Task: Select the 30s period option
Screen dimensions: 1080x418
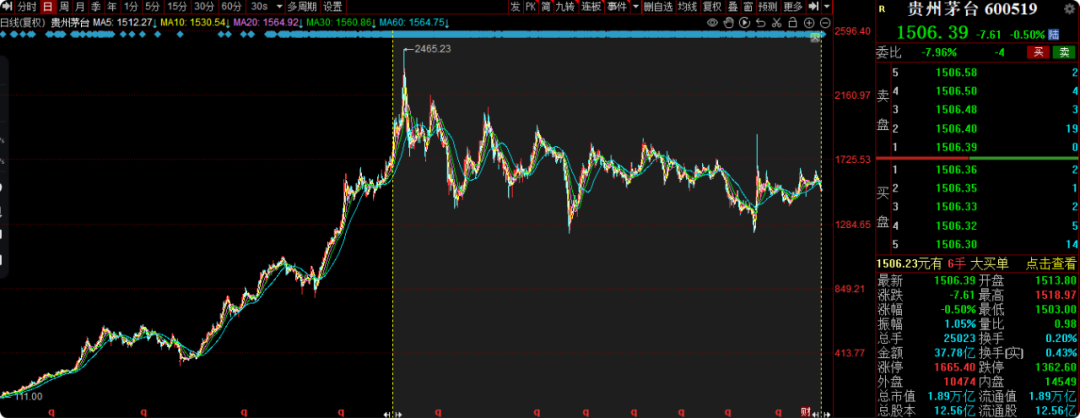Action: pos(260,7)
